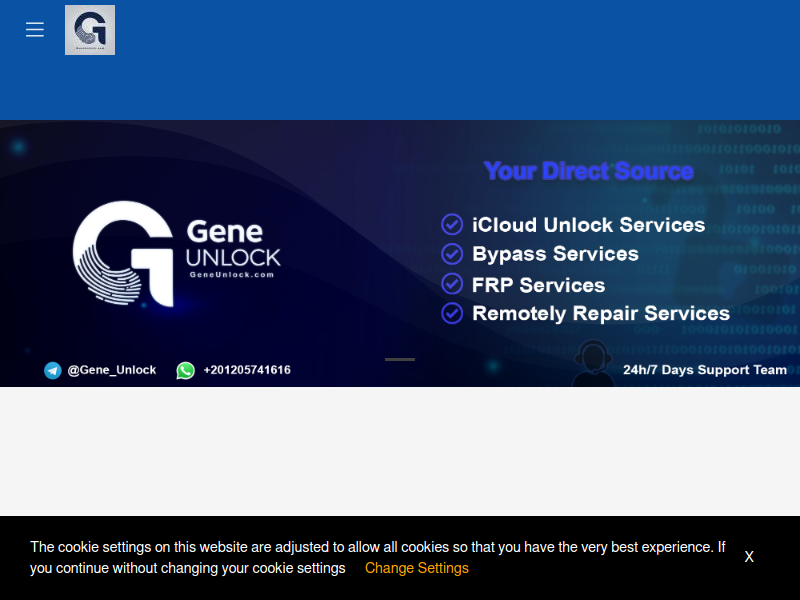Click the FRP Services text
This screenshot has height=600, width=800.
click(x=538, y=285)
